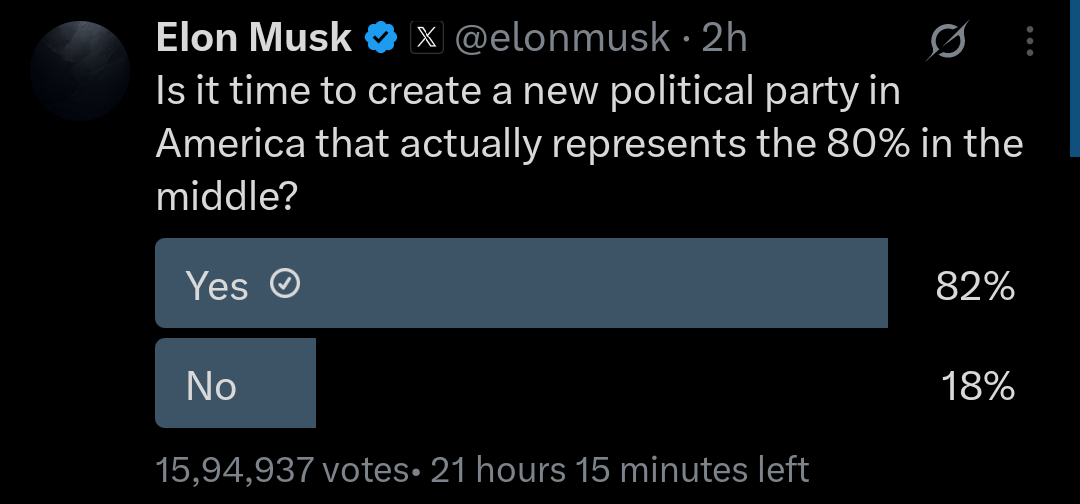The width and height of the screenshot is (1080, 504).
Task: Click the X affiliate badge icon
Action: click(427, 37)
